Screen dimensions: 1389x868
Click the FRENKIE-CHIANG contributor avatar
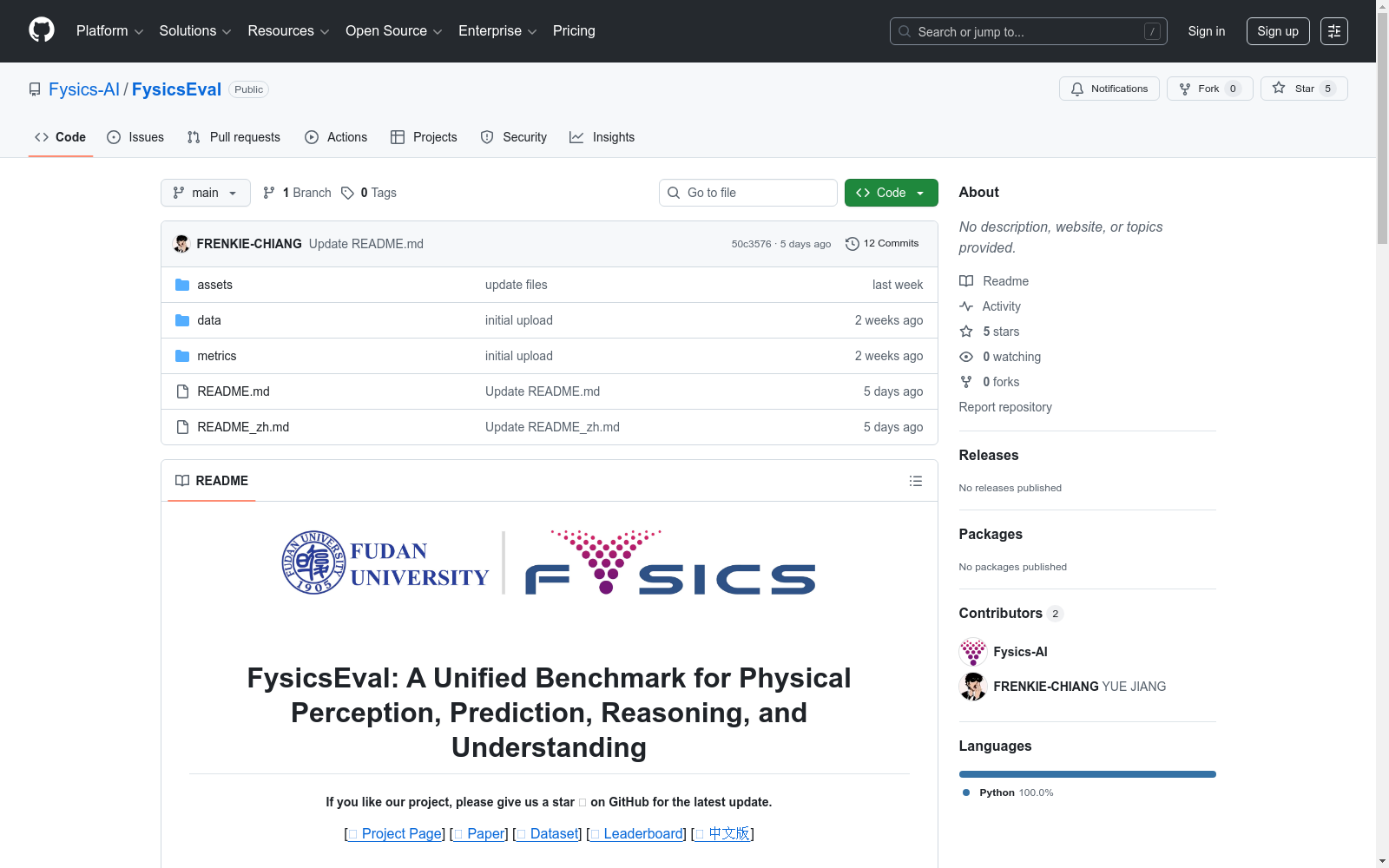click(973, 687)
